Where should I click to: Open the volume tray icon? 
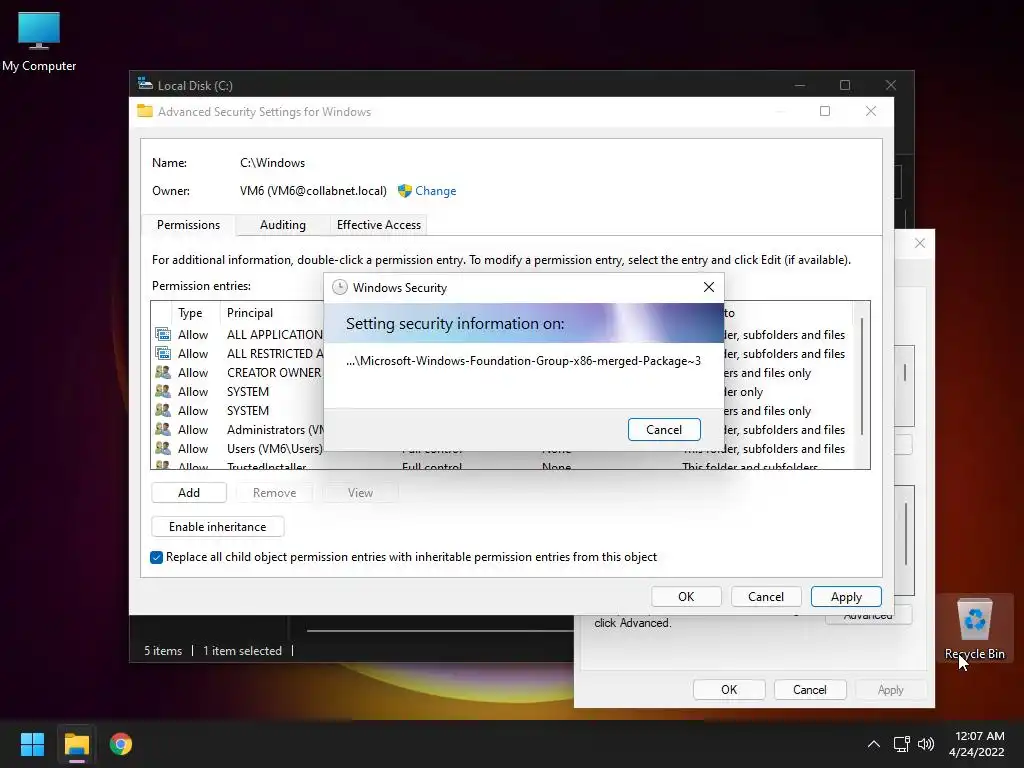click(x=925, y=744)
